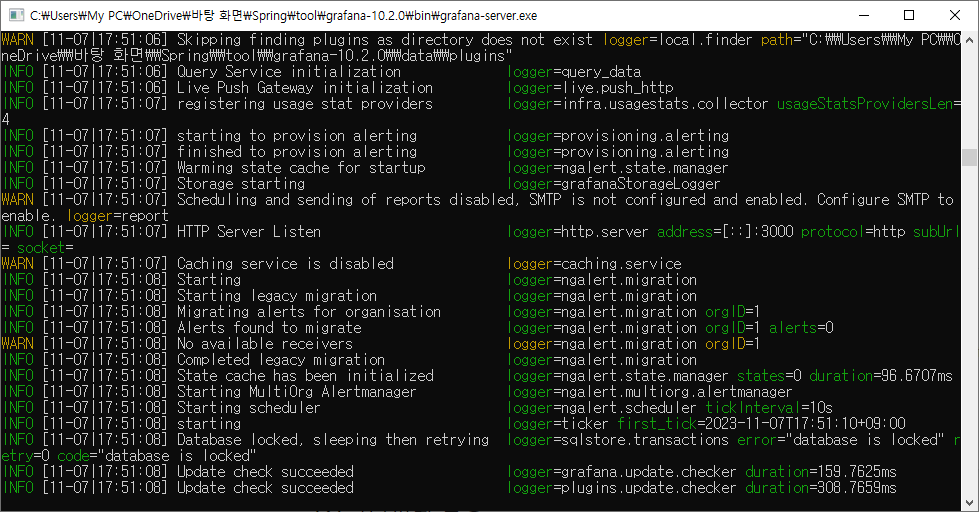
Task: Click 'duration=159.7625ms' value
Action: tap(820, 471)
